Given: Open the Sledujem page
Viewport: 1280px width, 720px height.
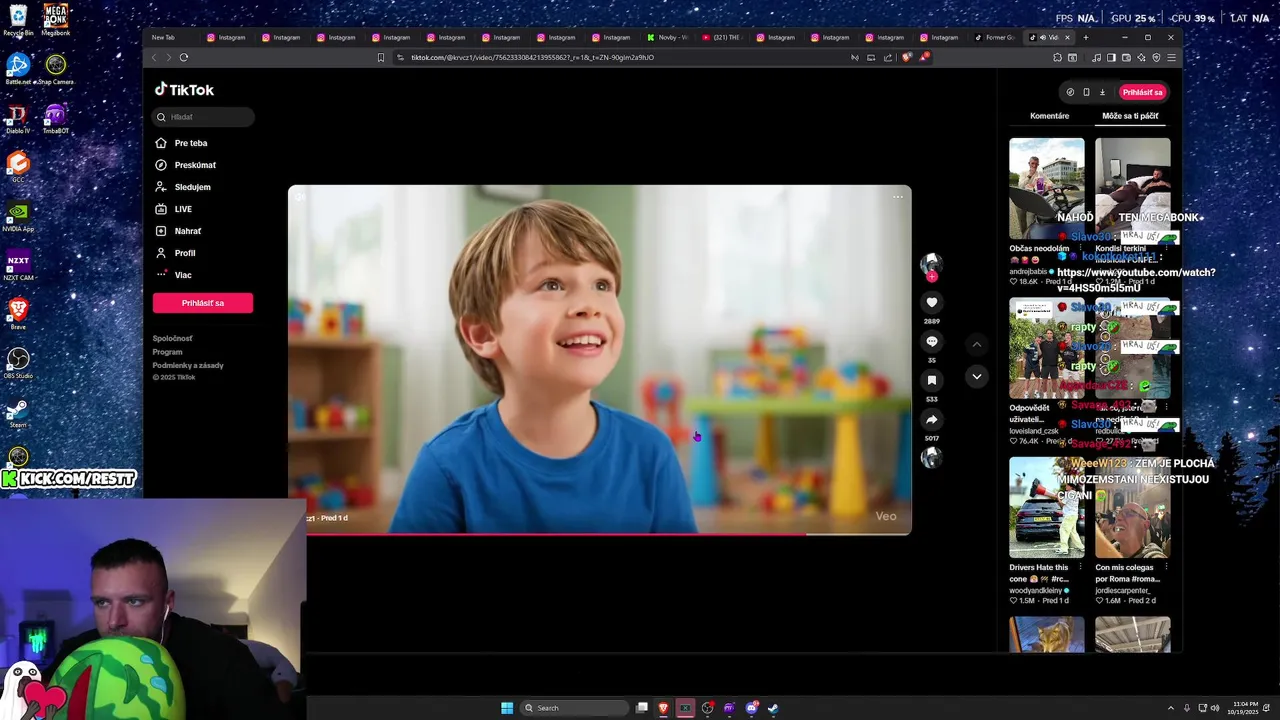Looking at the screenshot, I should (x=192, y=187).
